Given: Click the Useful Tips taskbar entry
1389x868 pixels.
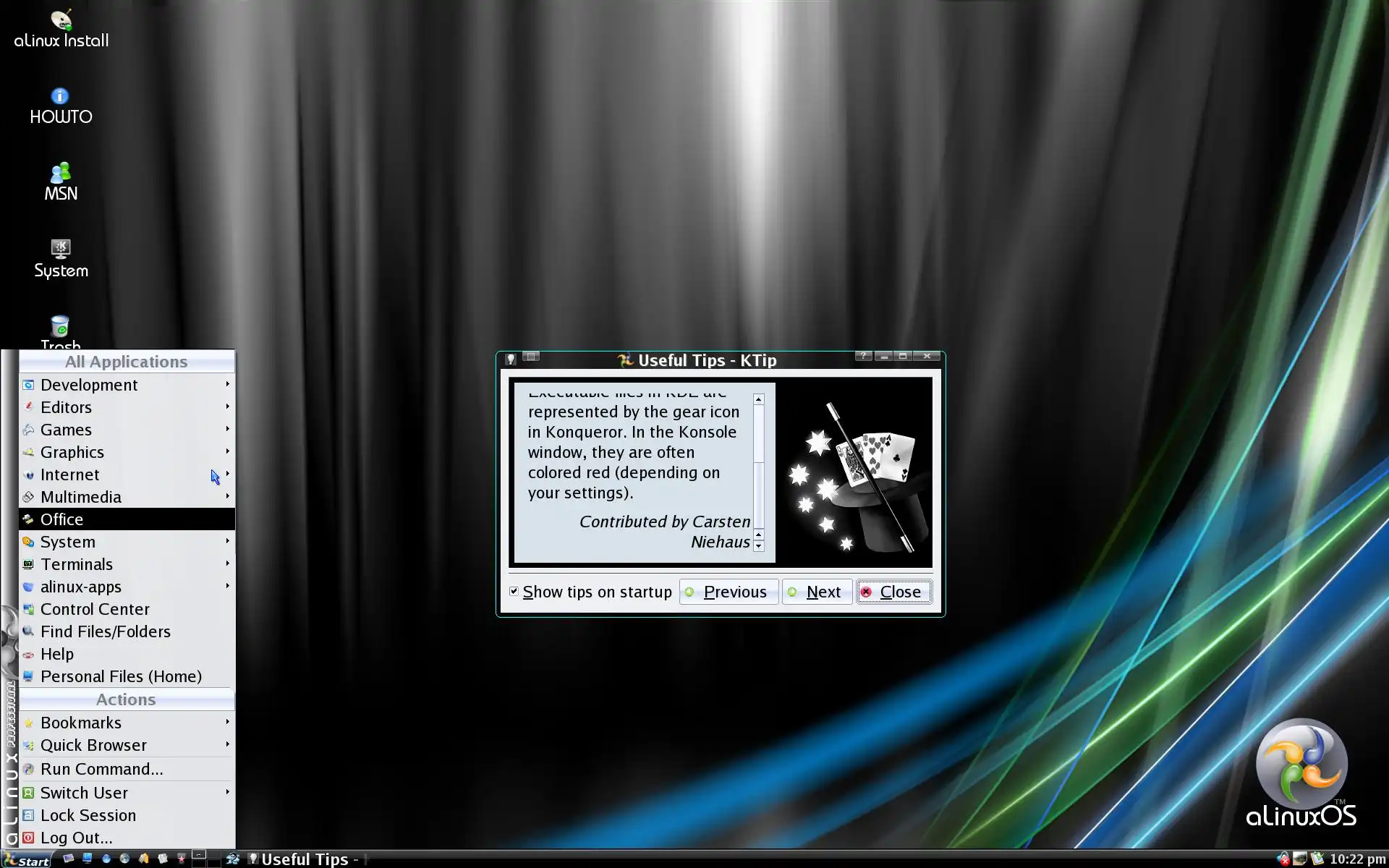Looking at the screenshot, I should tap(304, 859).
